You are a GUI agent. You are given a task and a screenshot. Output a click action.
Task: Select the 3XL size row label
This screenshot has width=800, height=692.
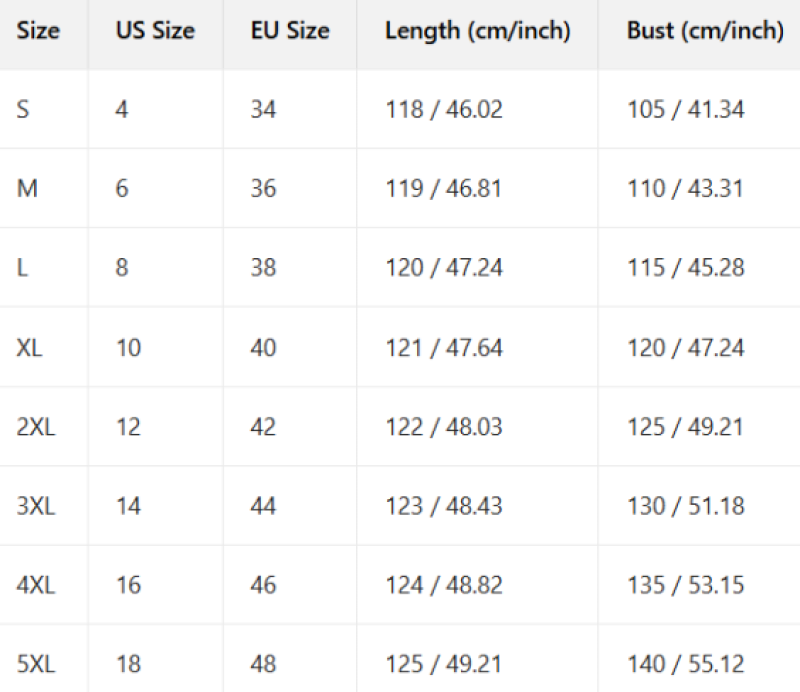pos(36,506)
